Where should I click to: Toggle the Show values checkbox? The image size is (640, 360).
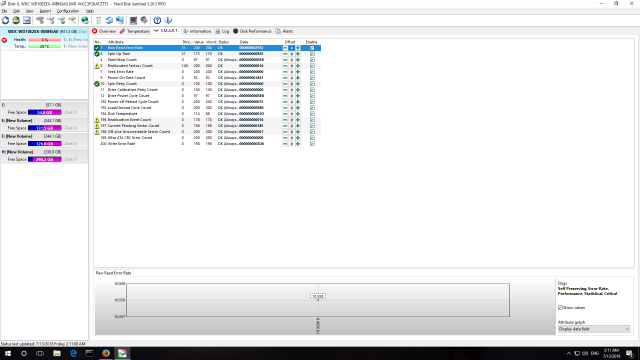pos(560,308)
